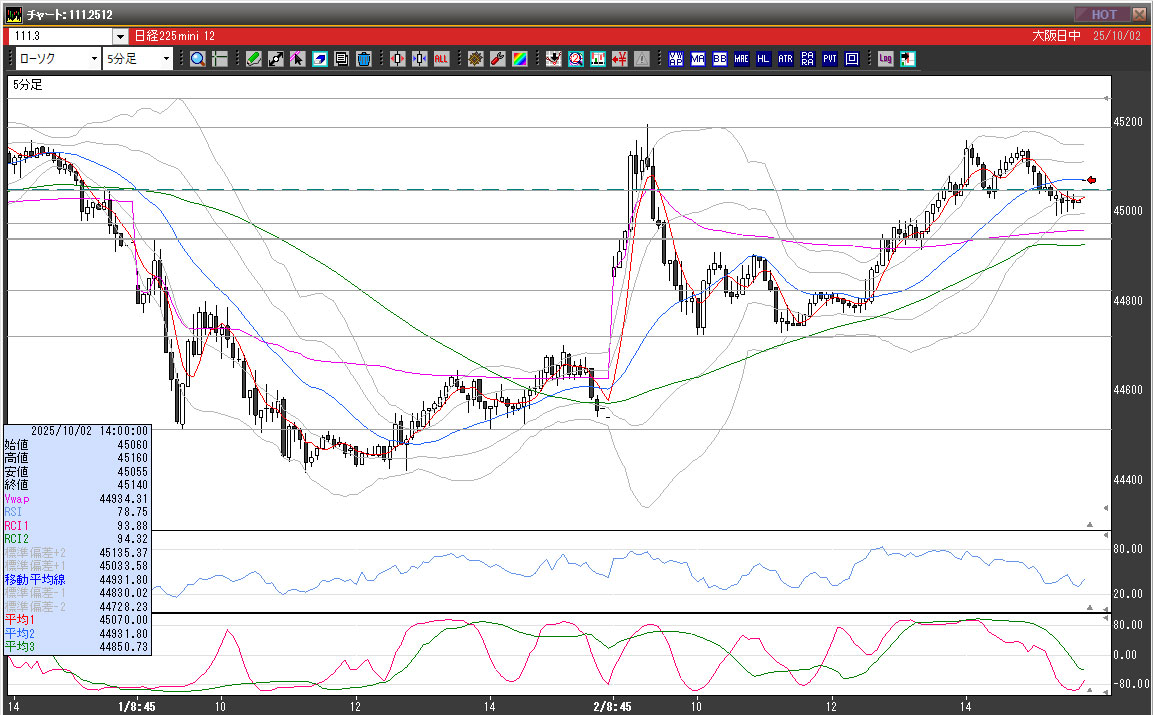This screenshot has width=1153, height=715.
Task: Click the PVT pivot indicator button
Action: [829, 59]
